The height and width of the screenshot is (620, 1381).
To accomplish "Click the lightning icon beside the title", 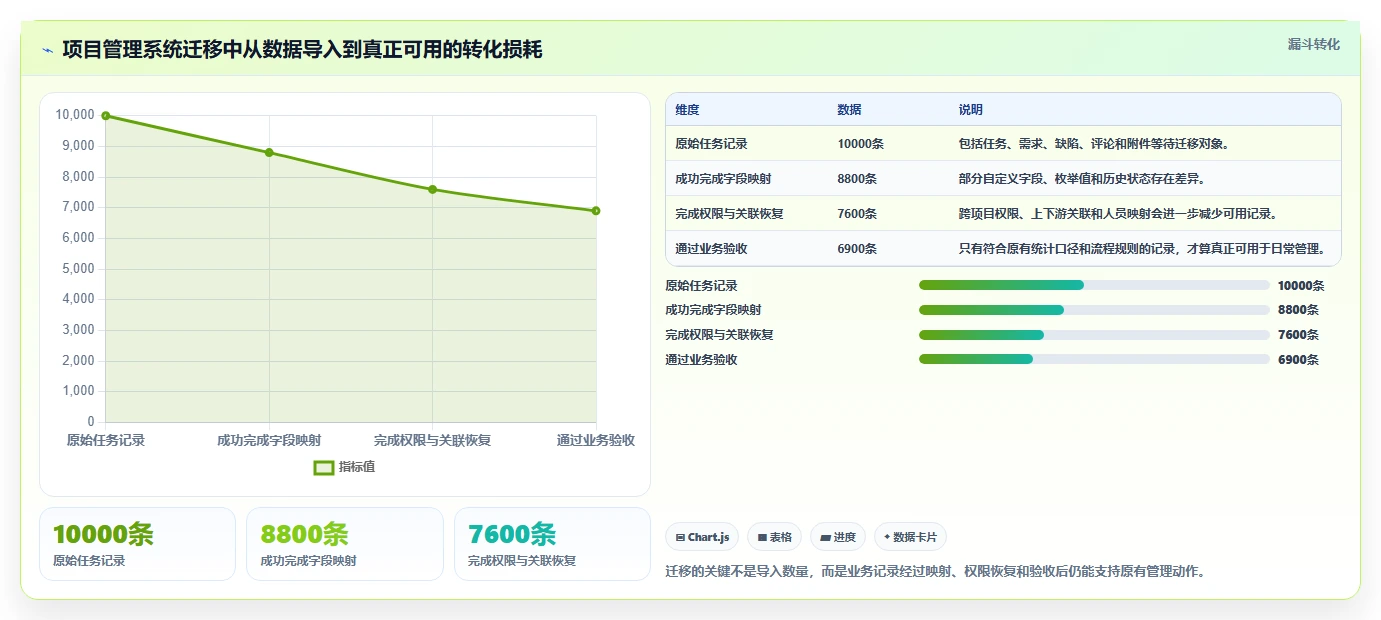I will click(x=47, y=50).
